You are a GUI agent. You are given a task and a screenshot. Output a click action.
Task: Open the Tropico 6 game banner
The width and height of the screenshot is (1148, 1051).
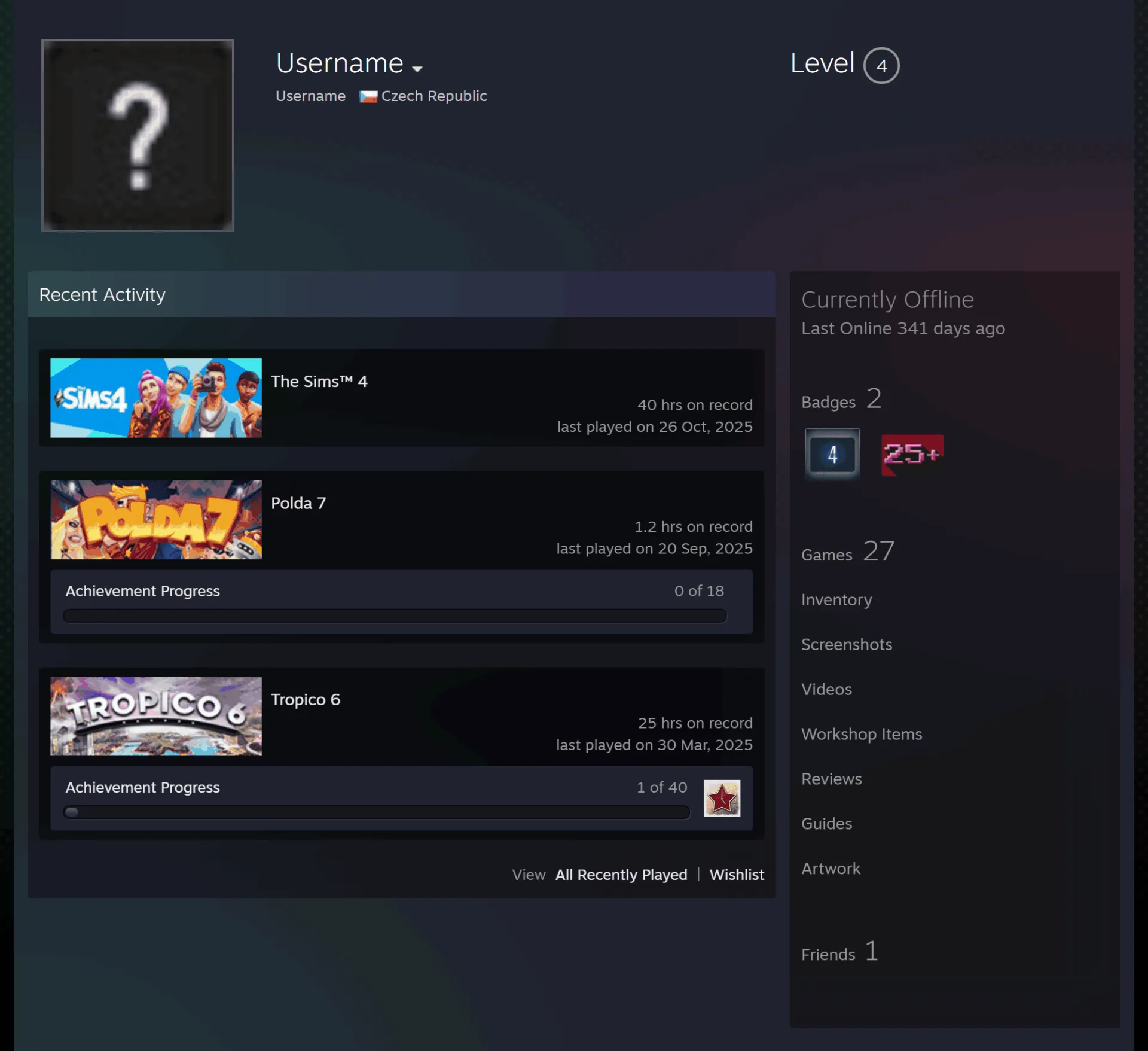(156, 716)
